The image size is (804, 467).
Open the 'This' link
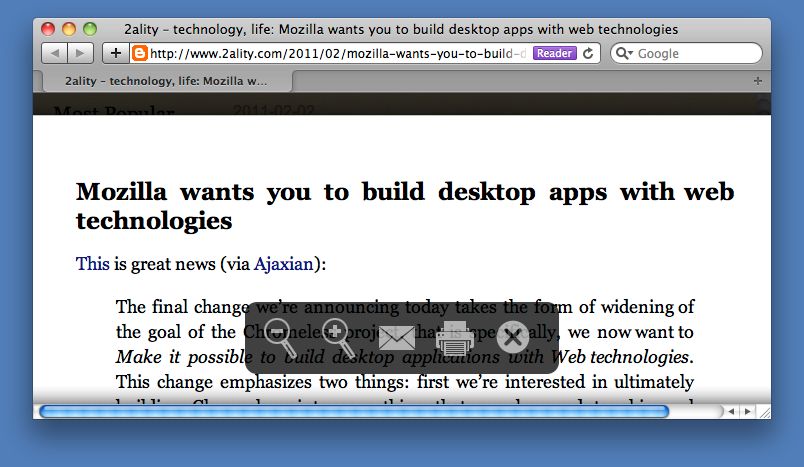tap(92, 264)
